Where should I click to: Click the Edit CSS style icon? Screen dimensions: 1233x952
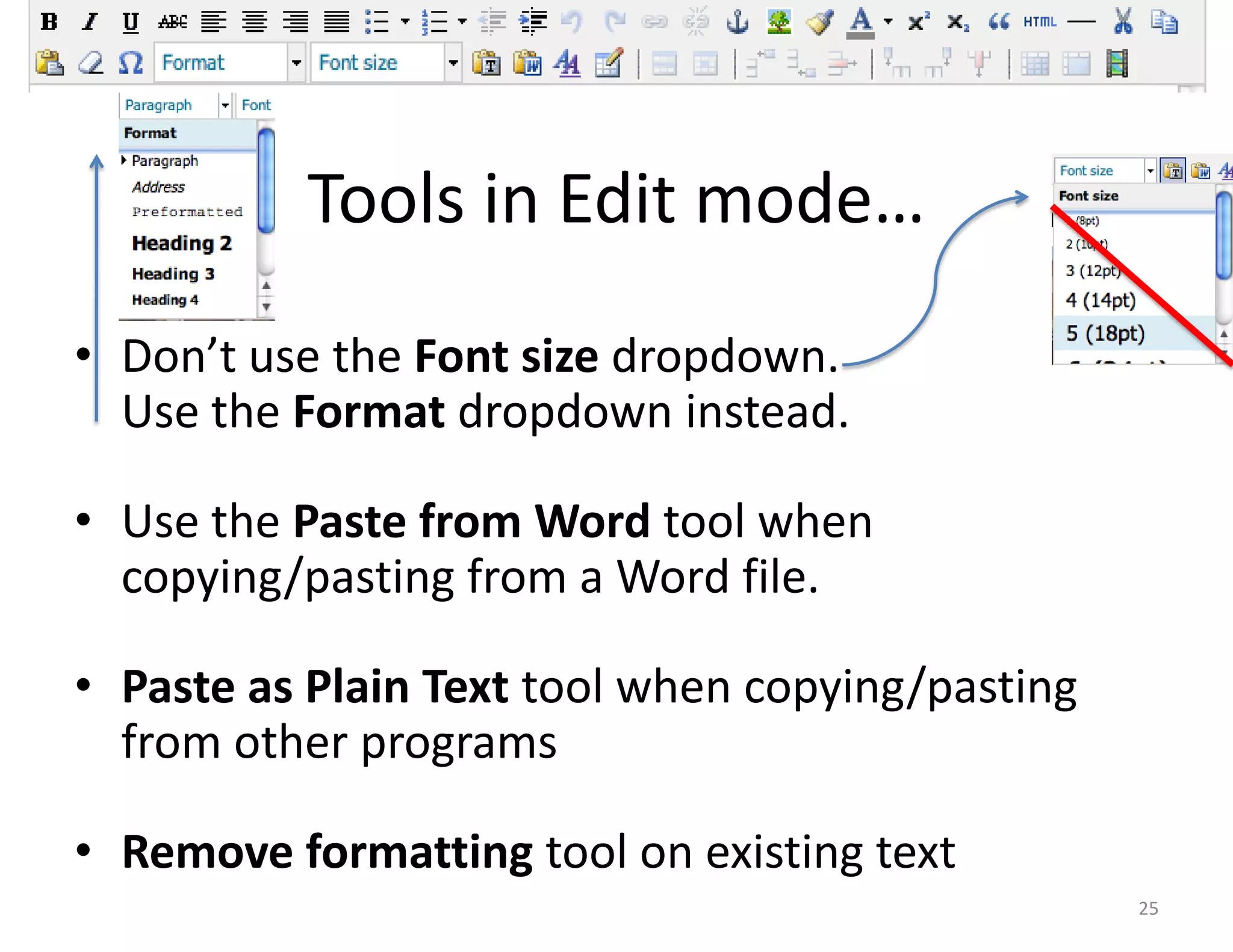[567, 63]
